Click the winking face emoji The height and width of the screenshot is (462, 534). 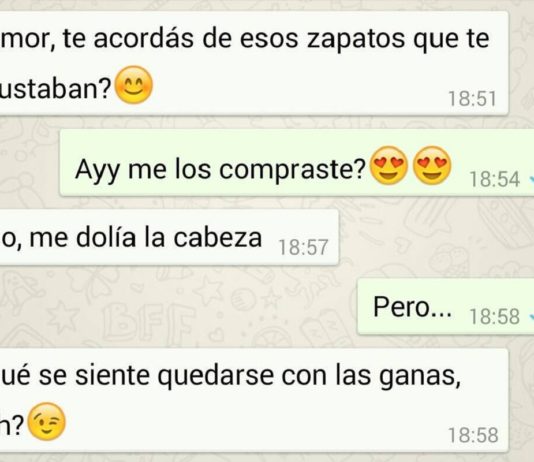46,421
